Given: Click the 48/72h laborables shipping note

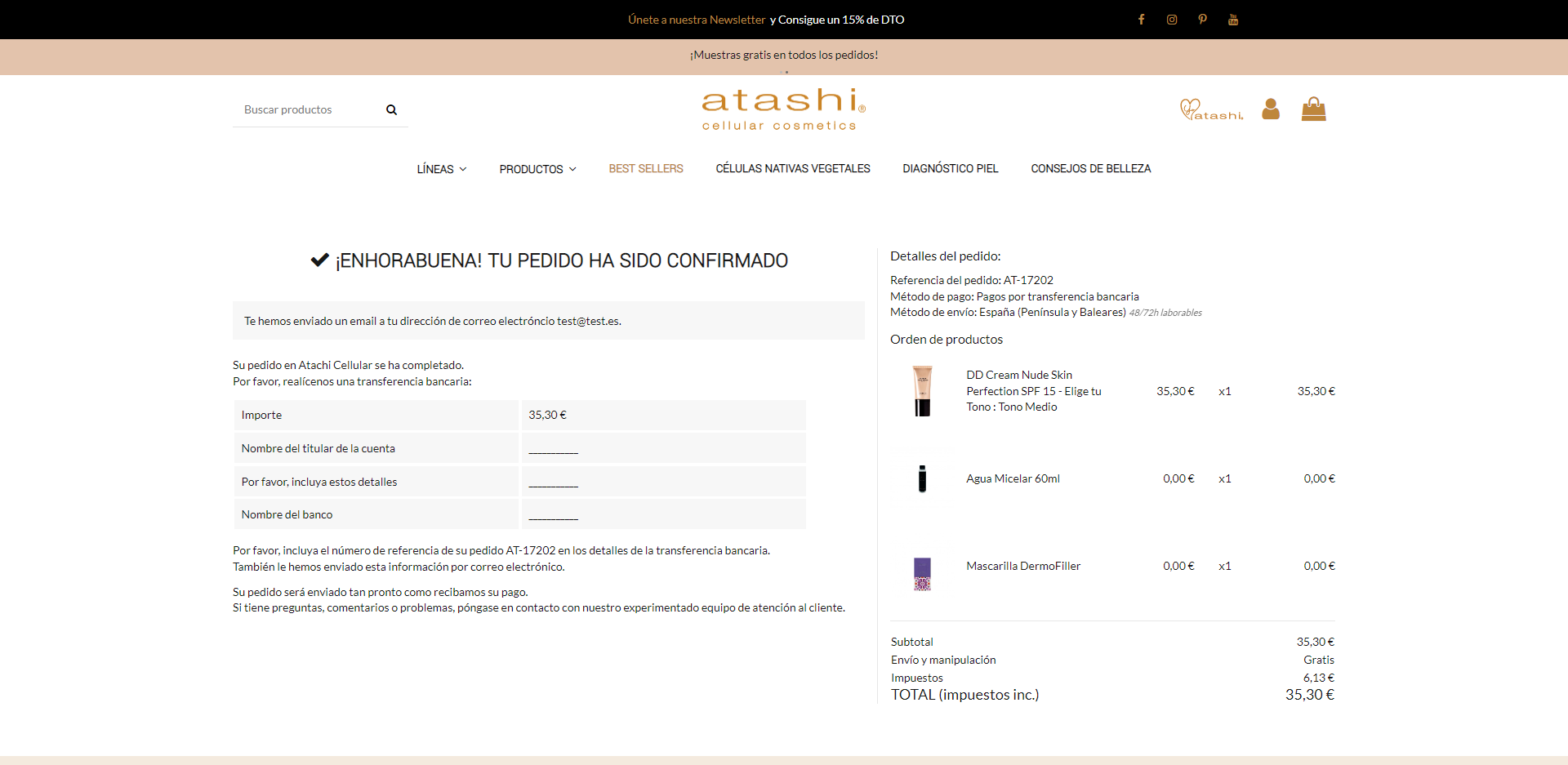Looking at the screenshot, I should pyautogui.click(x=1165, y=313).
